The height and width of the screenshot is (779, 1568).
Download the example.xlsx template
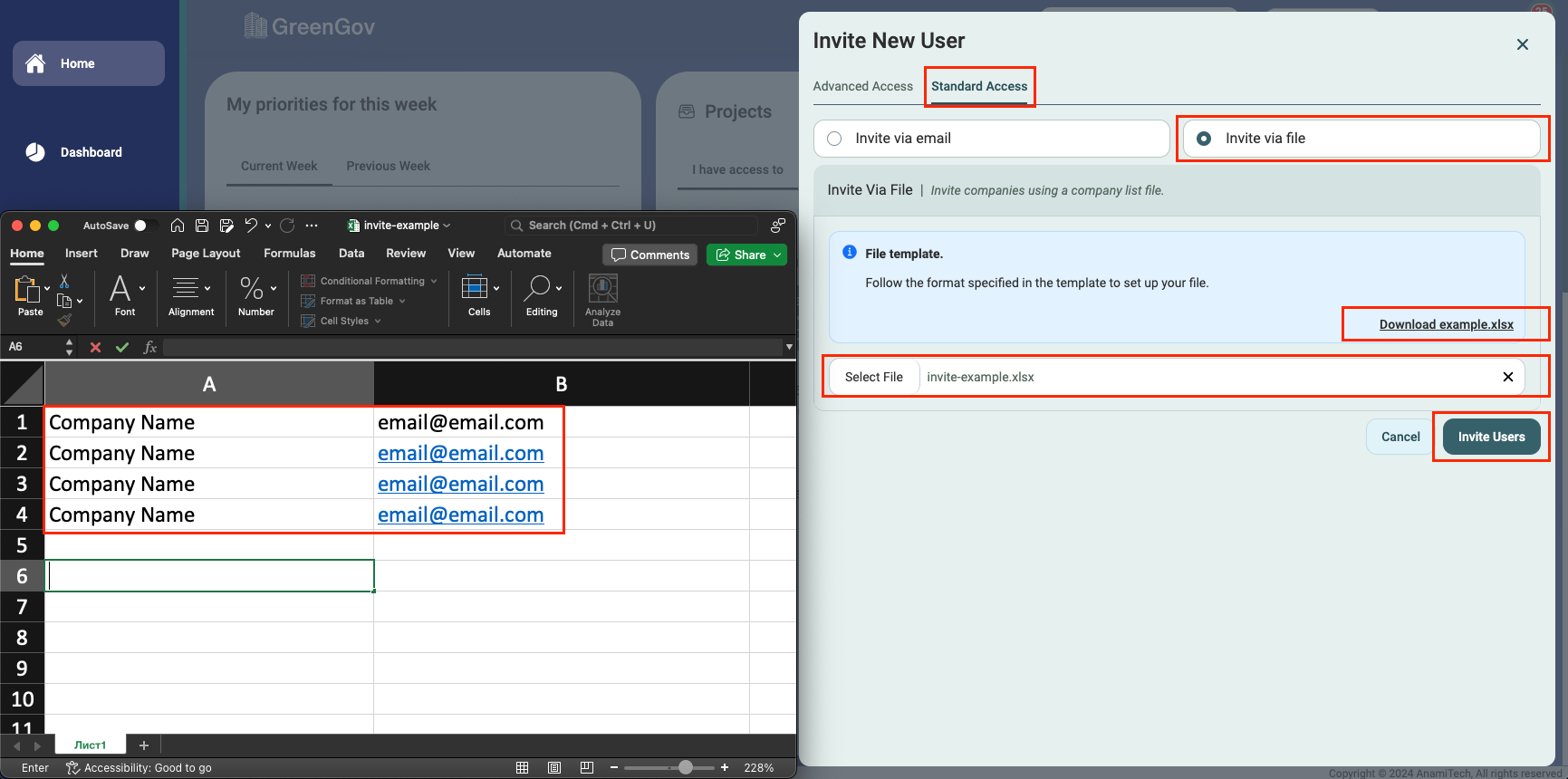click(1447, 324)
